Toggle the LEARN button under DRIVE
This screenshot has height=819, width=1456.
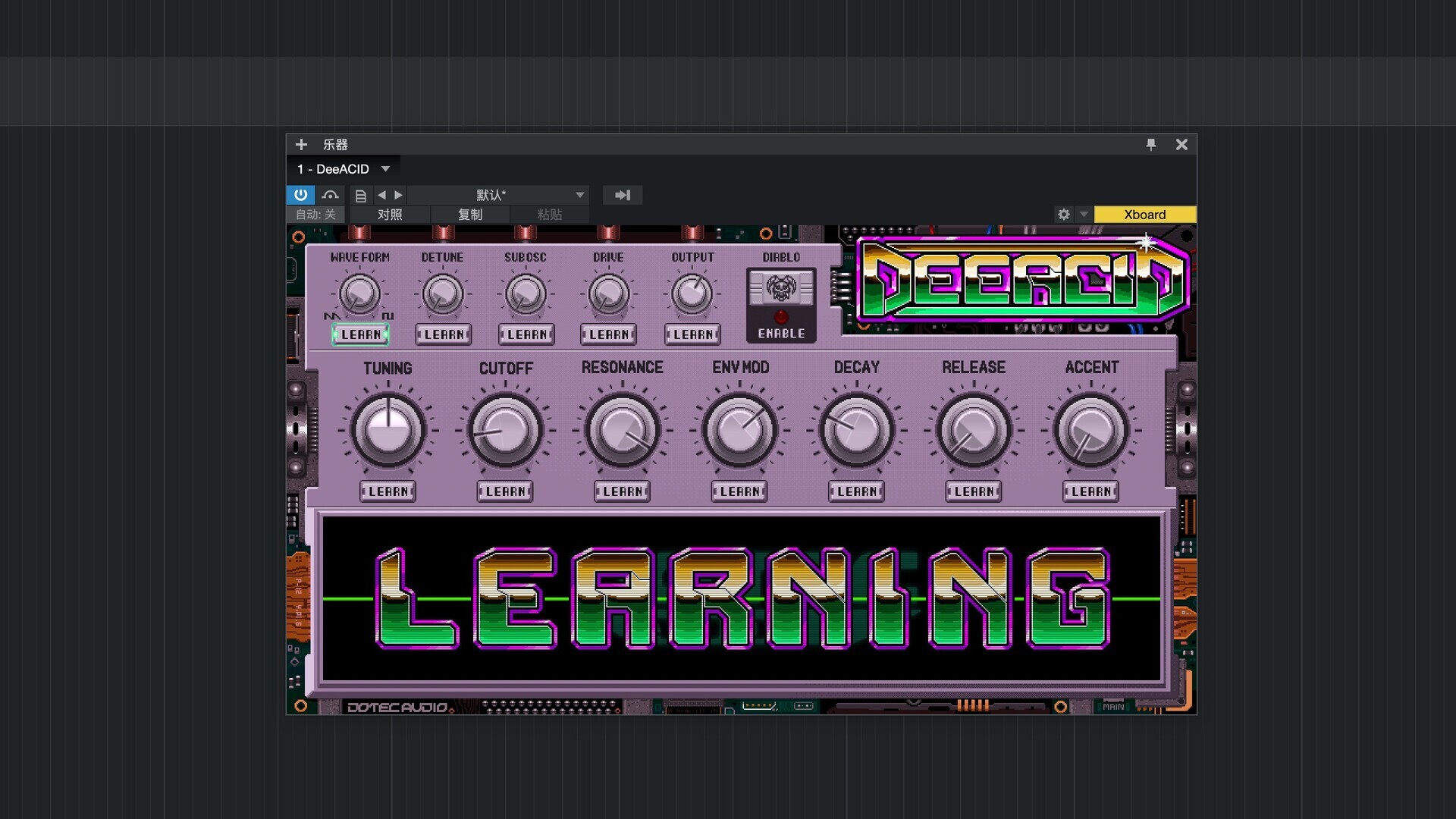(x=609, y=334)
